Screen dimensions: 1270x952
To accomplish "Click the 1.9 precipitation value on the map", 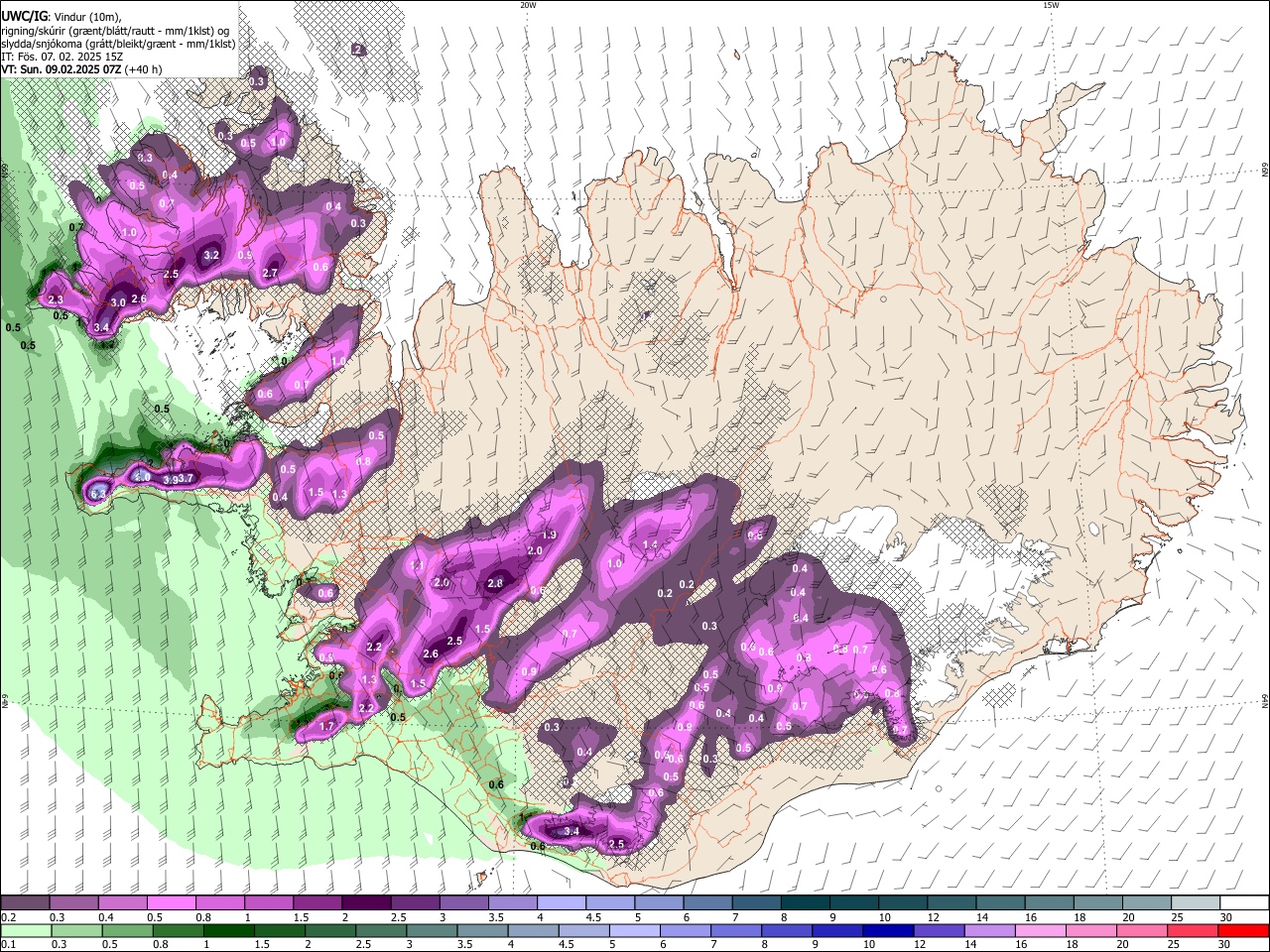I will click(x=549, y=535).
